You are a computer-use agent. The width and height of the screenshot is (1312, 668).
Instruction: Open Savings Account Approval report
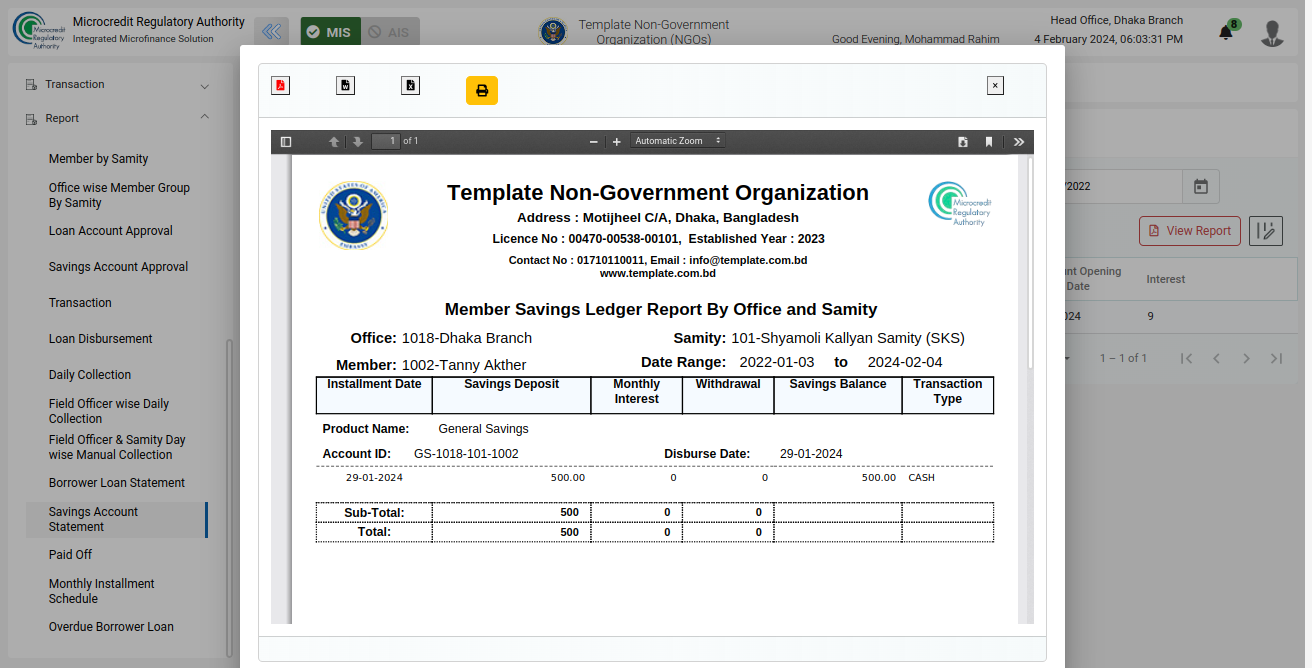pos(119,267)
